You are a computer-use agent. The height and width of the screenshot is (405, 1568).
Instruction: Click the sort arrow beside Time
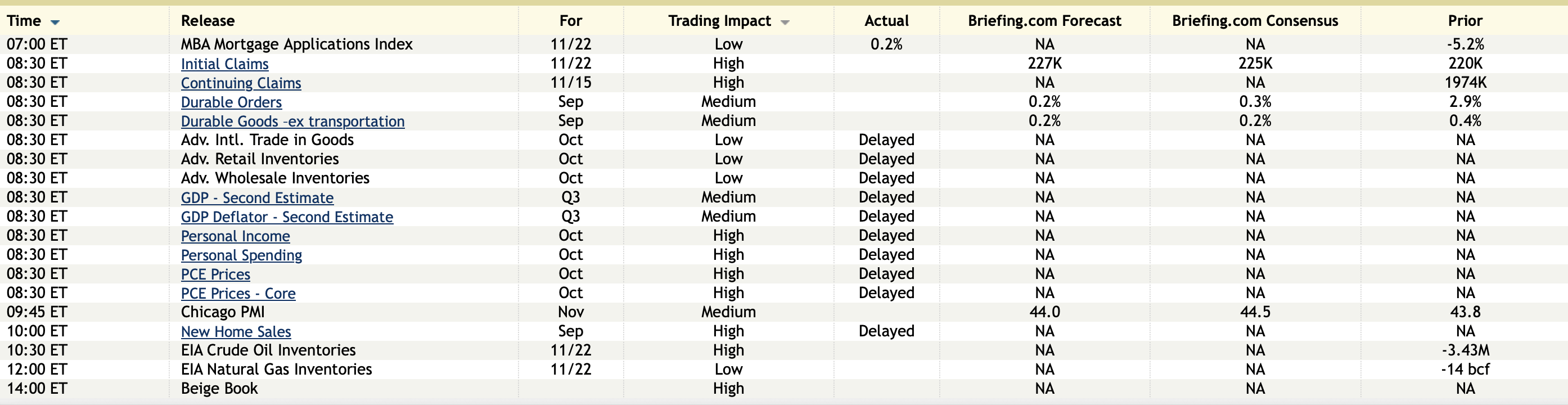point(55,22)
